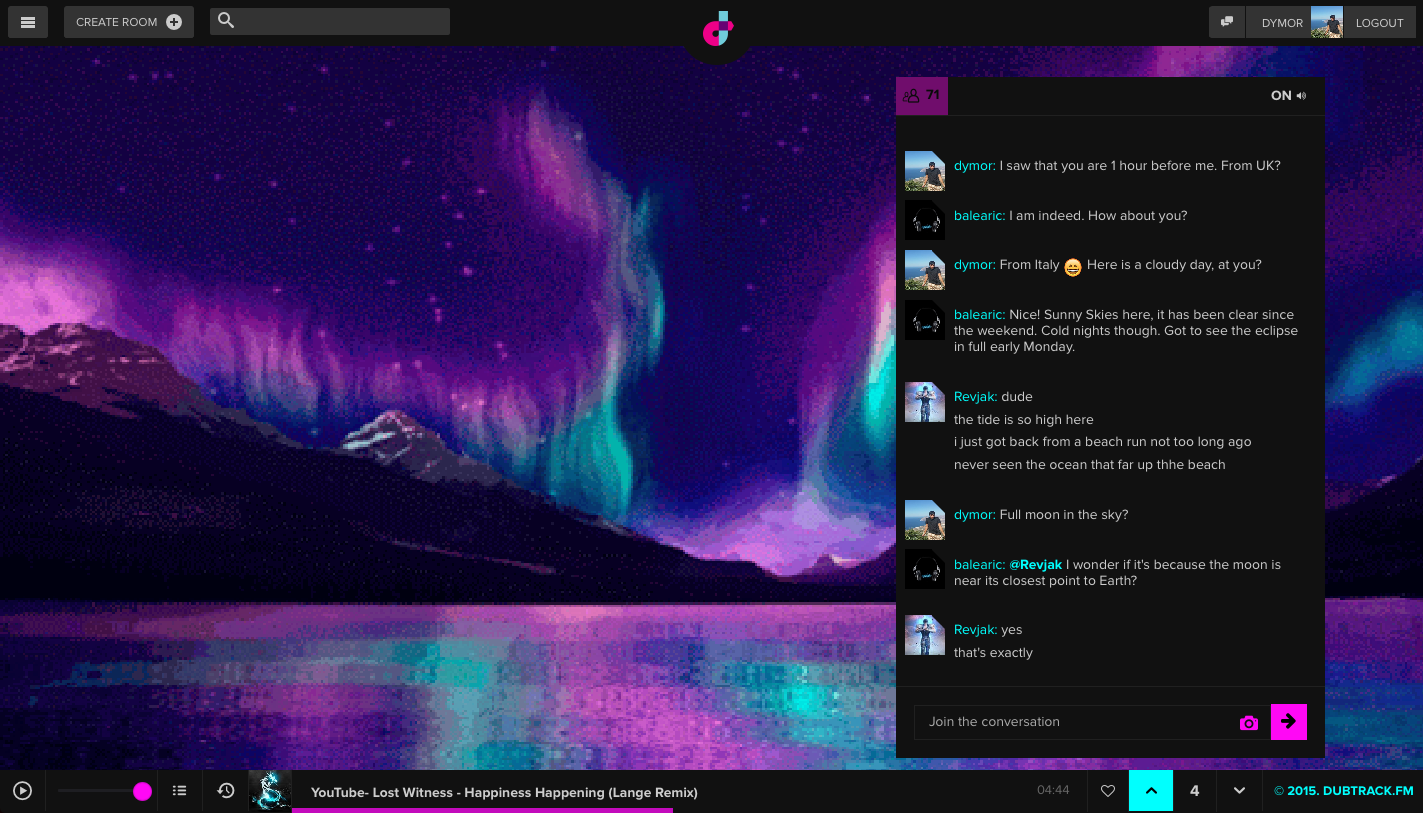Open the DYMOR profile link
Image resolution: width=1423 pixels, height=813 pixels.
[x=1282, y=23]
